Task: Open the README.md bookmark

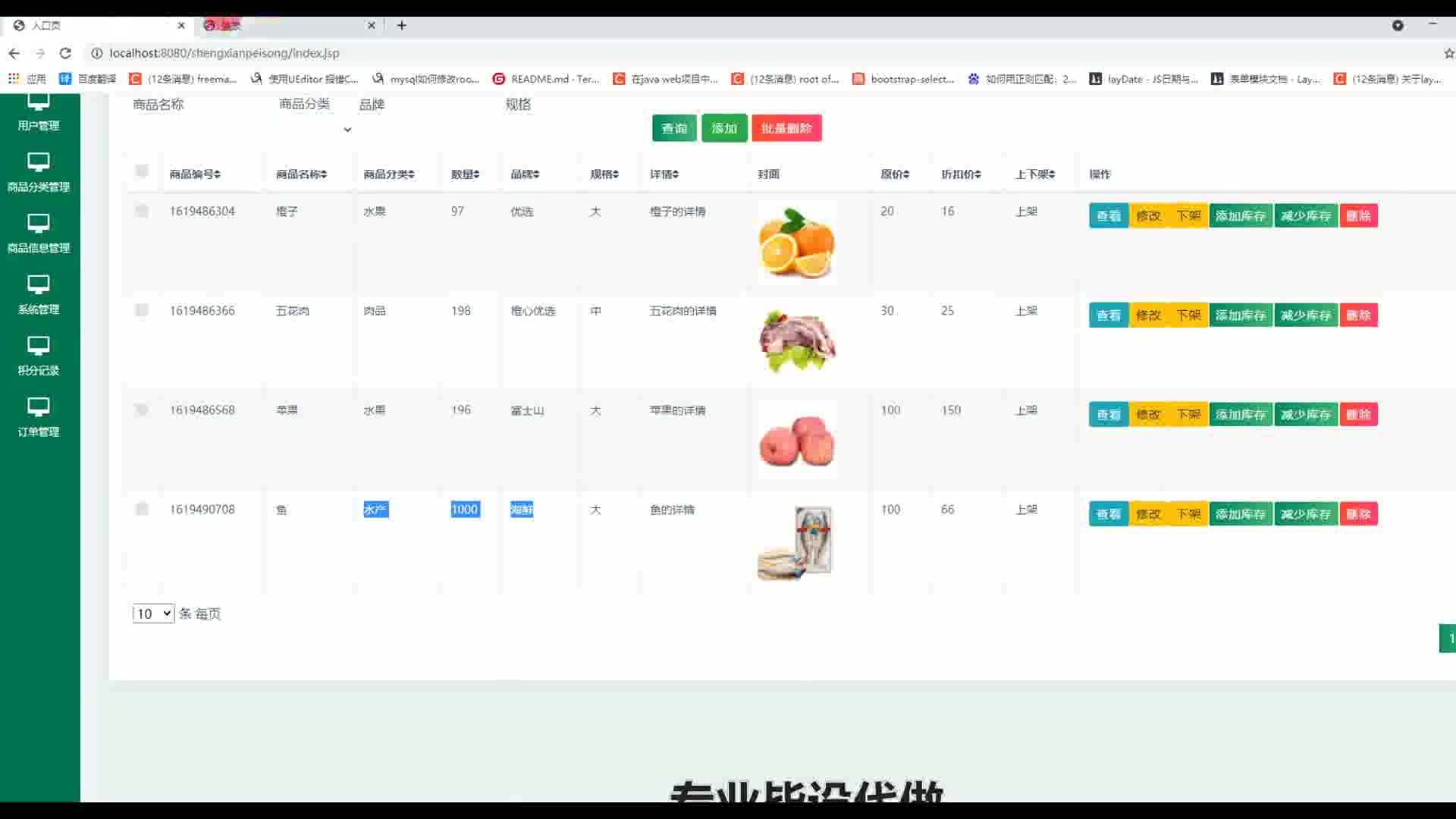Action: tap(546, 79)
